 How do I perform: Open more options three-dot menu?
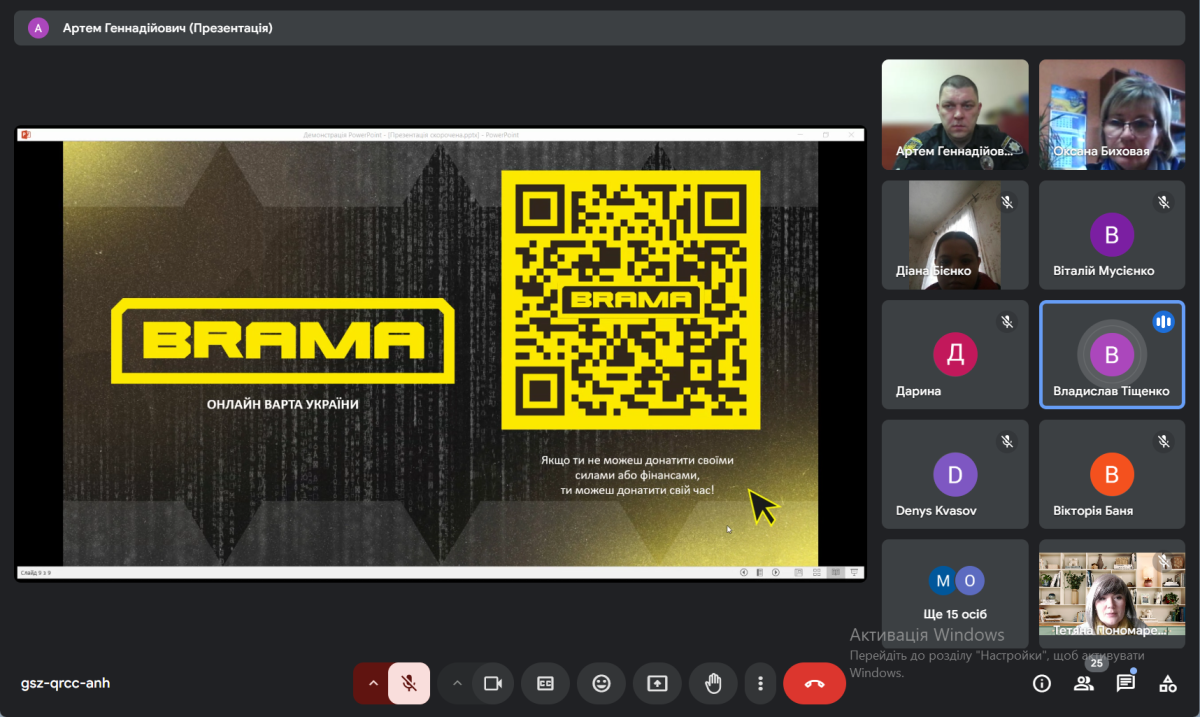coord(761,684)
